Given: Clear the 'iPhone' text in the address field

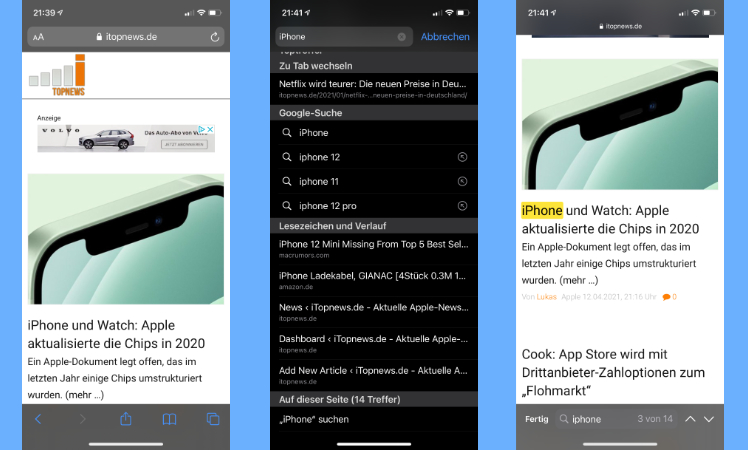Looking at the screenshot, I should (x=401, y=37).
